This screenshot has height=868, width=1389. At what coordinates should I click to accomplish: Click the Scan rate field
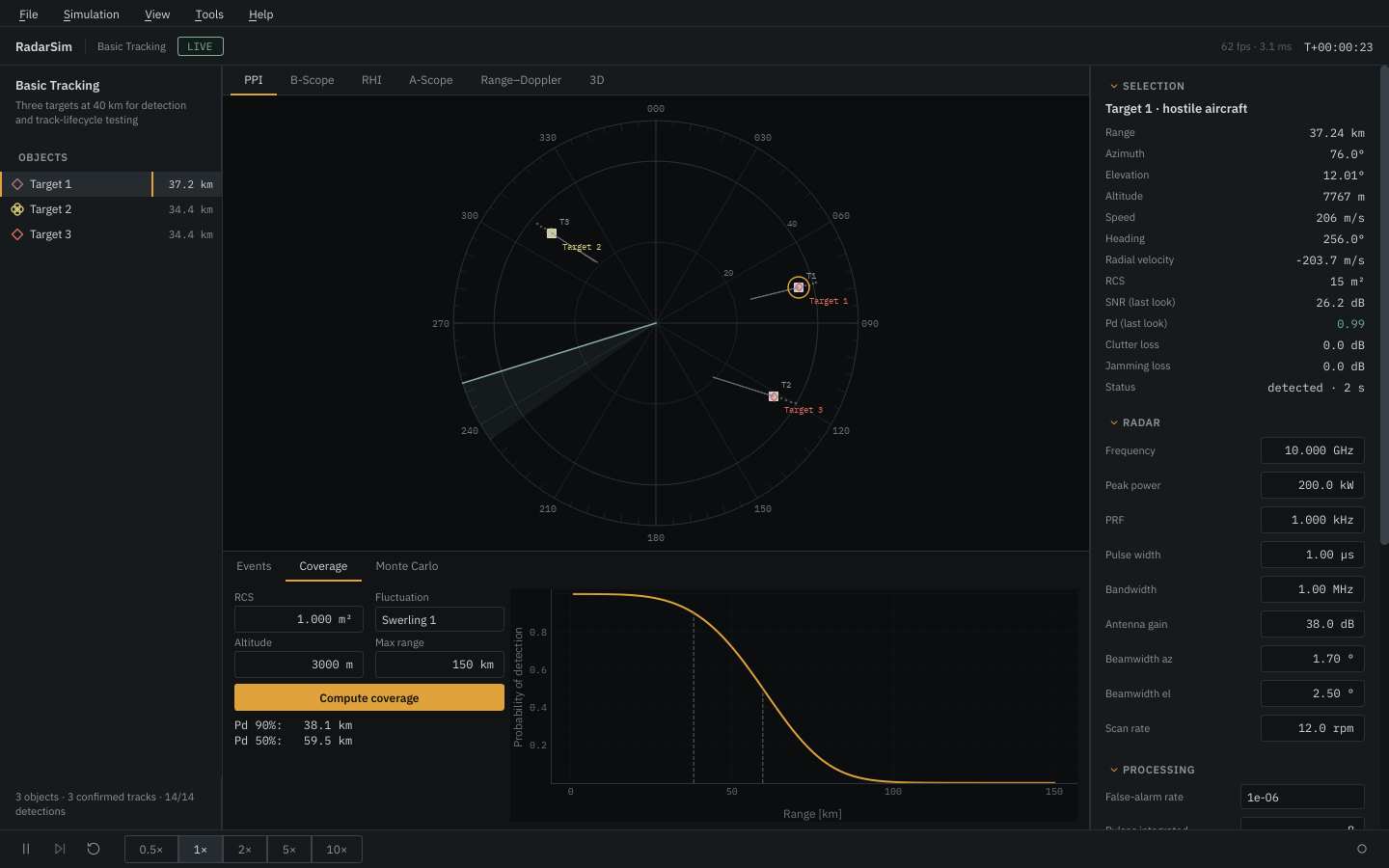(x=1312, y=728)
